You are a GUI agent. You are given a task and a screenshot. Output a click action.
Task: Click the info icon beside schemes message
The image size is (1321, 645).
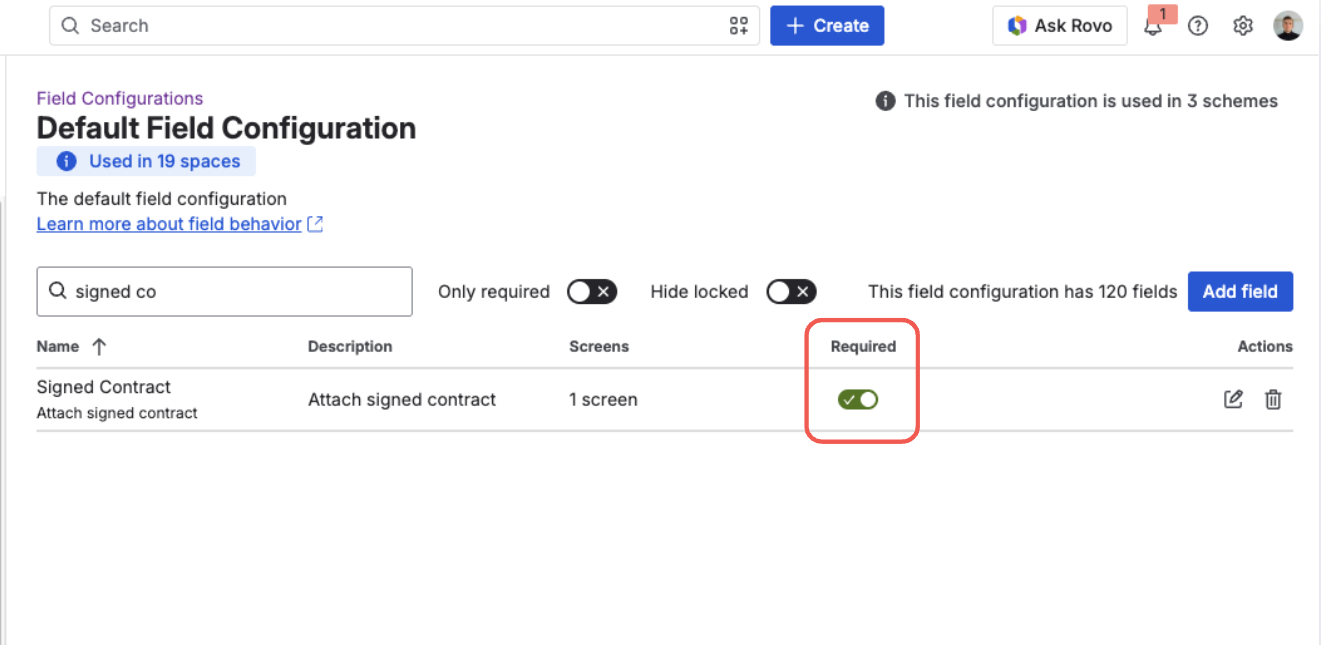[x=885, y=101]
